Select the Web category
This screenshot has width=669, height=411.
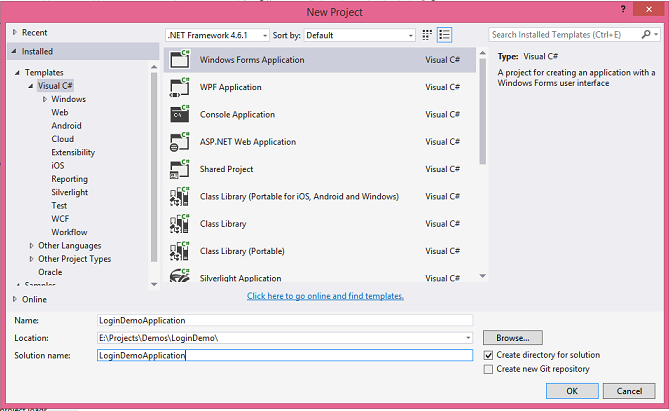(60, 112)
